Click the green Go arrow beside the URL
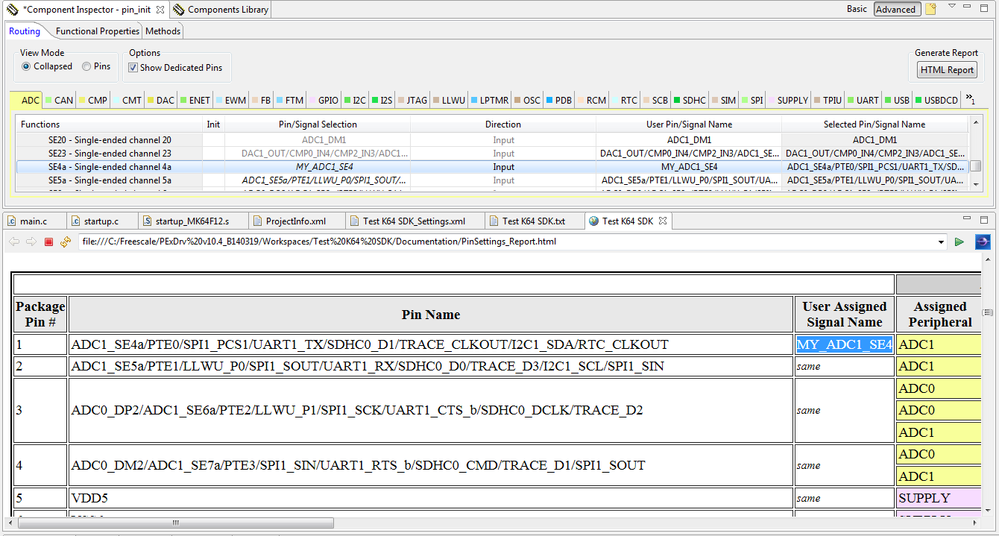This screenshot has width=999, height=536. pyautogui.click(x=959, y=242)
